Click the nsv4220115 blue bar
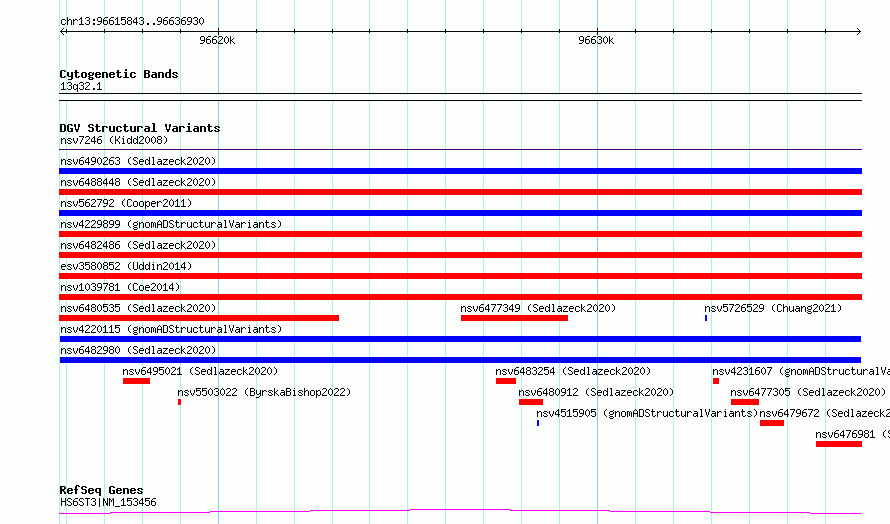The width and height of the screenshot is (890, 524). click(x=460, y=339)
